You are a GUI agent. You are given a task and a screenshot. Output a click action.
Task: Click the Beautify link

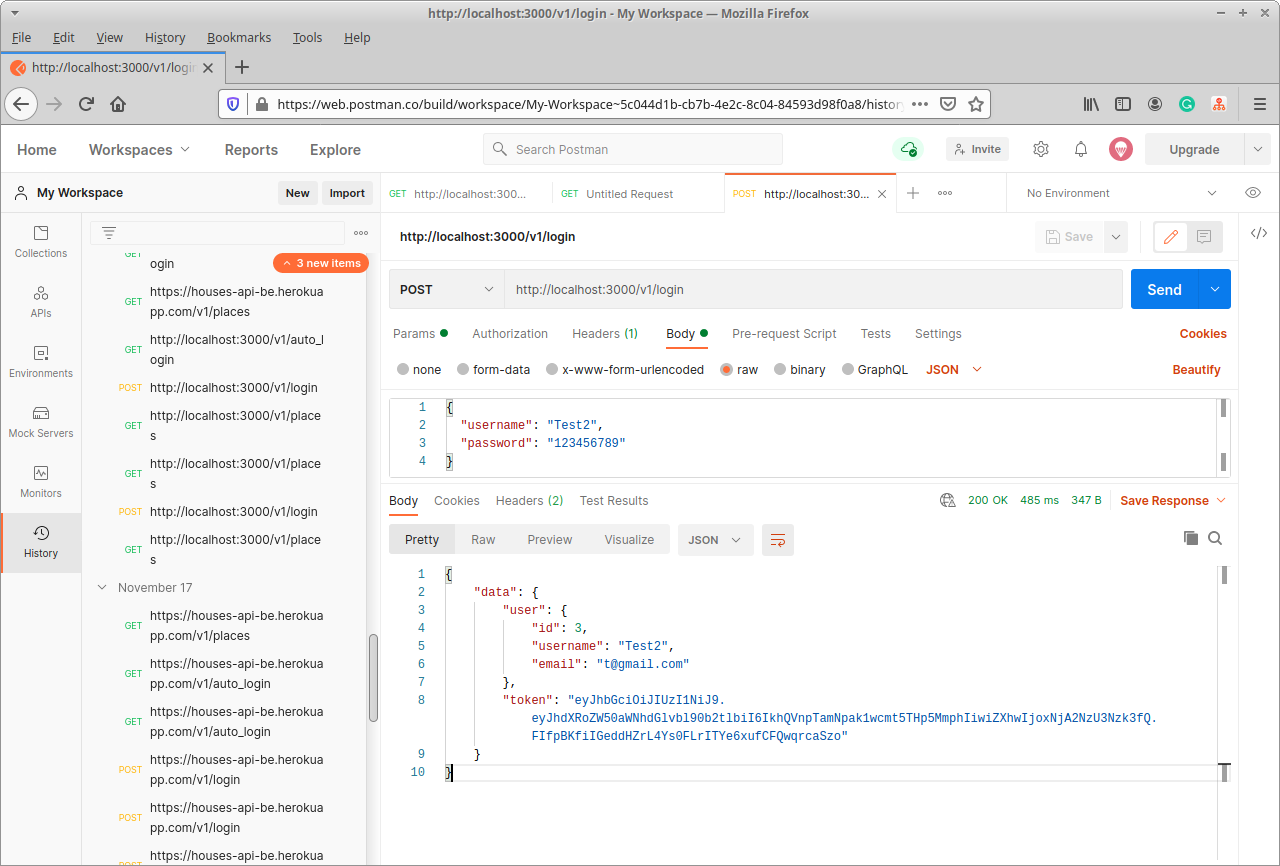point(1196,369)
